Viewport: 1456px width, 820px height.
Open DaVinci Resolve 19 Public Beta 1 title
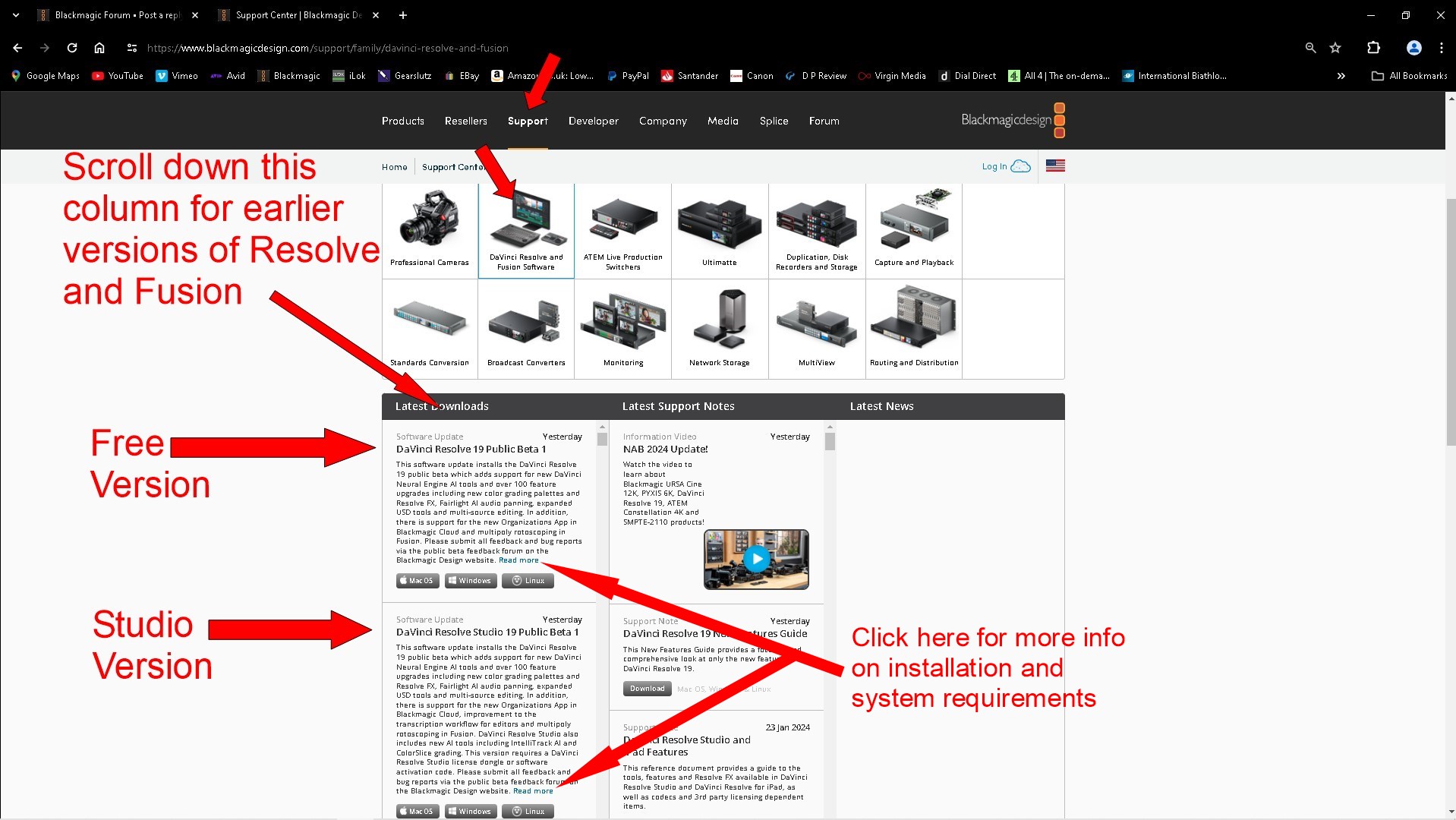coord(471,449)
